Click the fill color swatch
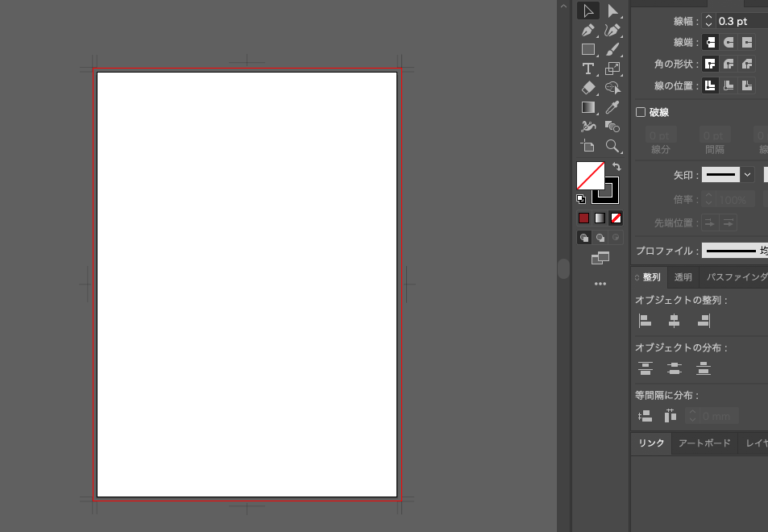 (590, 176)
